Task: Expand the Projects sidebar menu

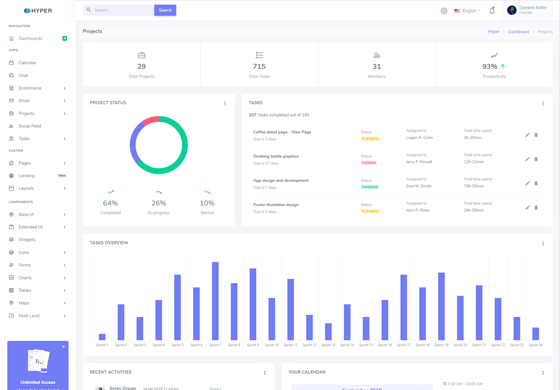Action: 38,114
